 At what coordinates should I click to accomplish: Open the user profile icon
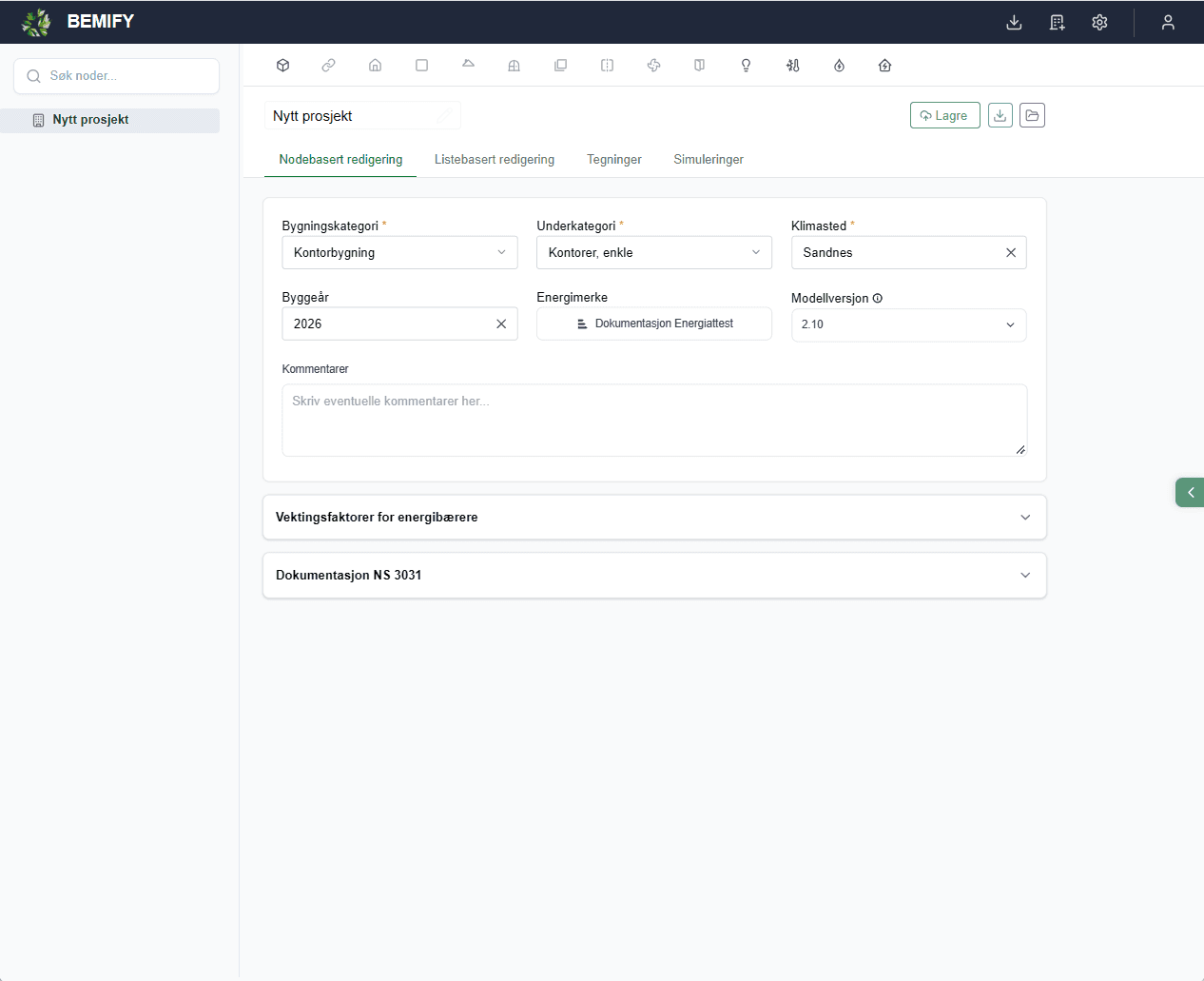[1169, 22]
